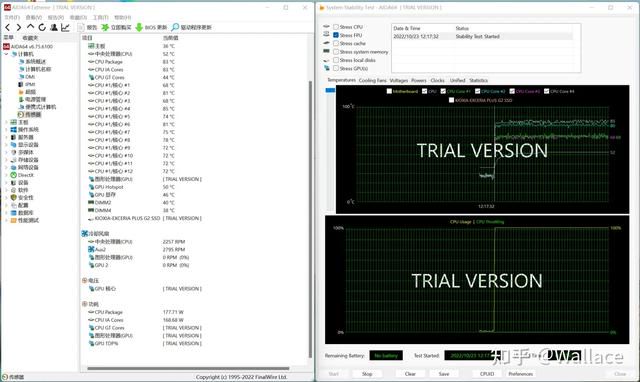640x382 pixels.
Task: Open the 查看(V) menu
Action: [33, 18]
